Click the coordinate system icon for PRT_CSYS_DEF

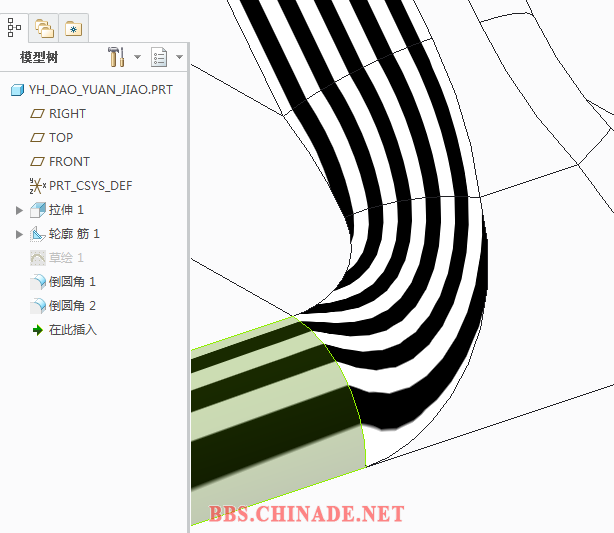38,186
